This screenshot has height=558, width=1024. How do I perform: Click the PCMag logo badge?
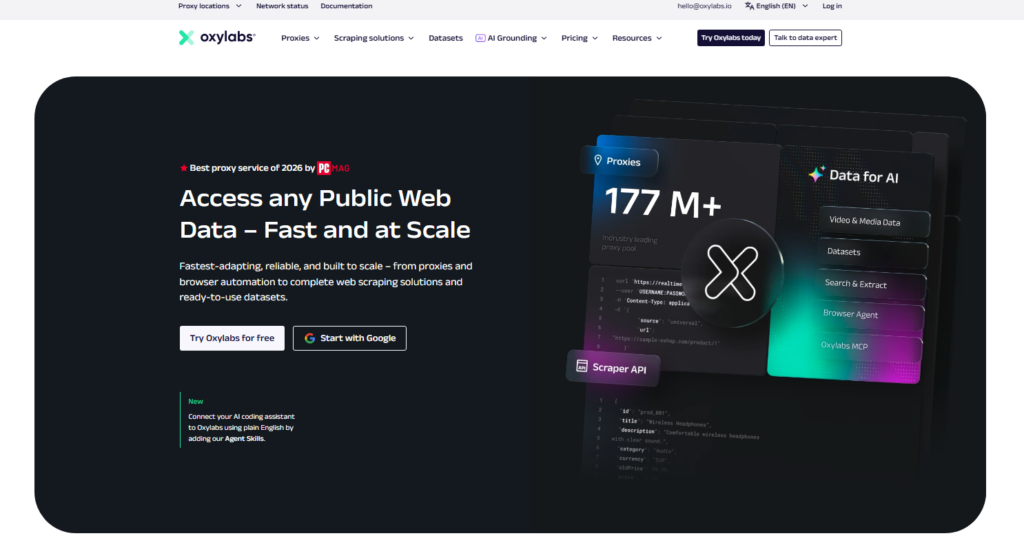click(x=333, y=168)
